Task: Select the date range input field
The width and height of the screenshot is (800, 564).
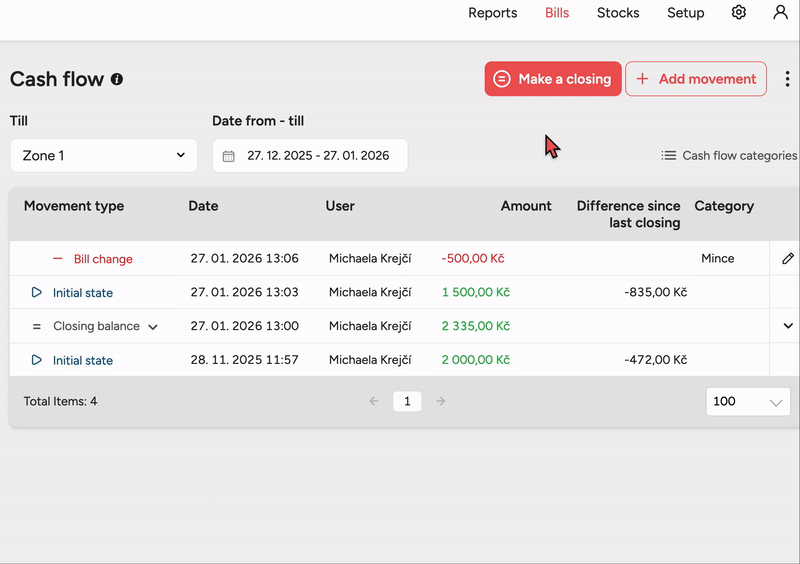Action: [318, 156]
